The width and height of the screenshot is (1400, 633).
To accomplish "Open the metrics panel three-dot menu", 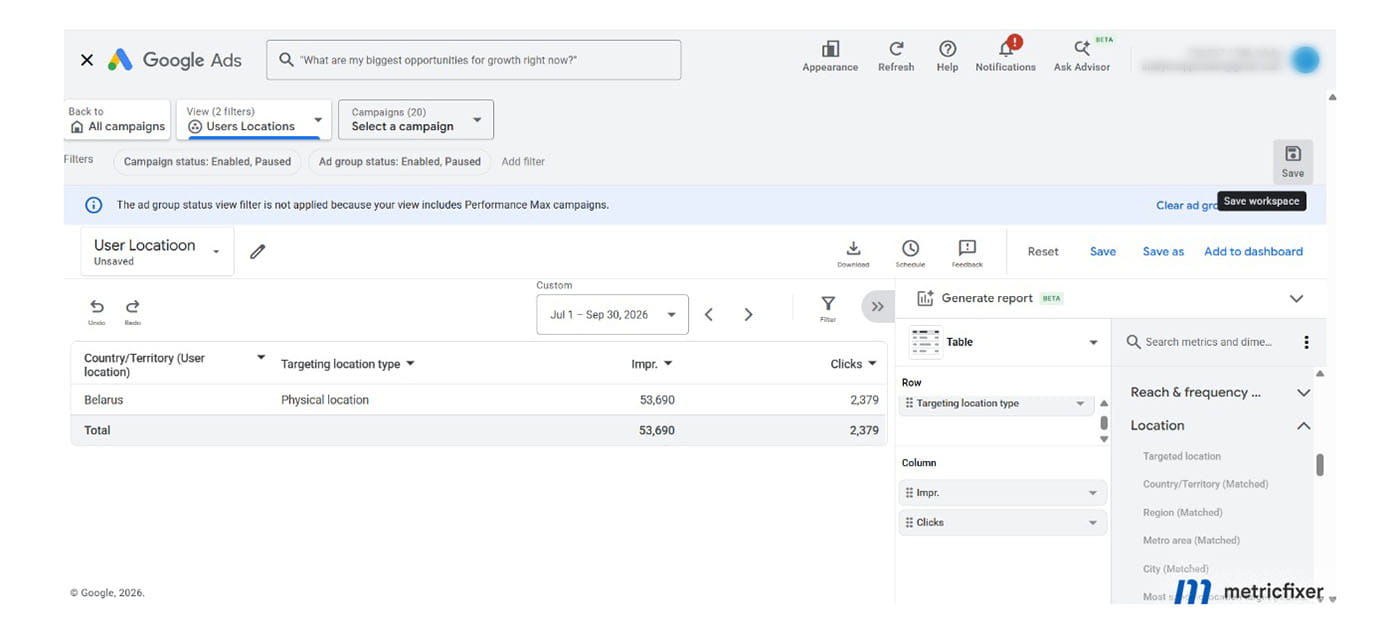I will point(1306,342).
